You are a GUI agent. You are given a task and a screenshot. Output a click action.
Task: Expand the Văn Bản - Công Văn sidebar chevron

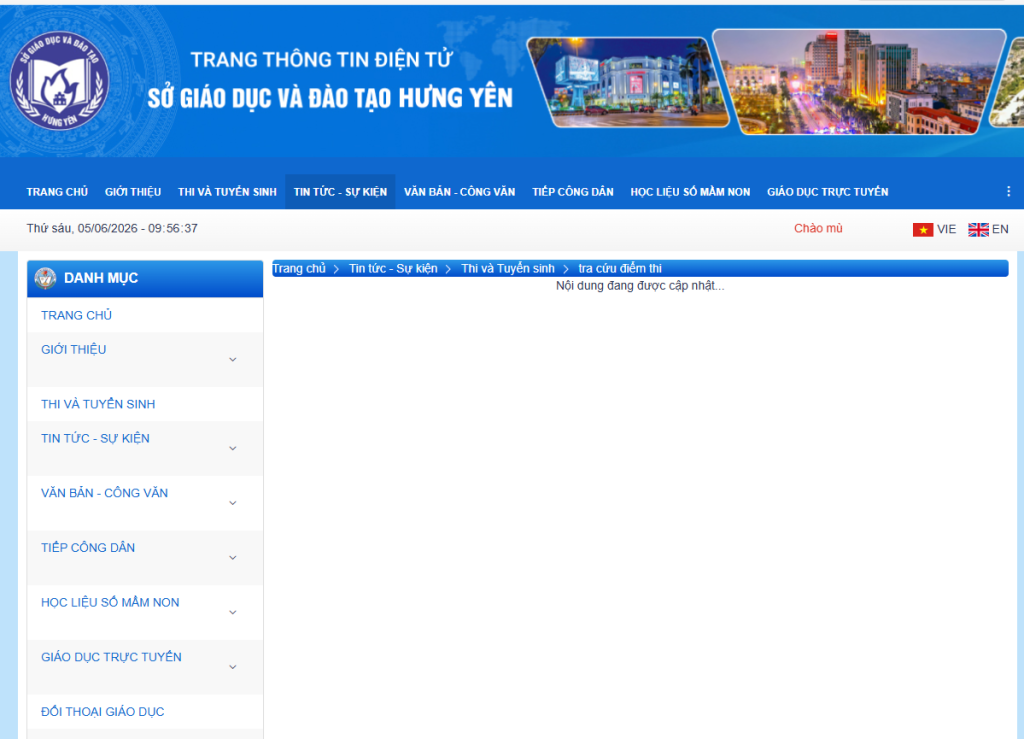pyautogui.click(x=232, y=503)
